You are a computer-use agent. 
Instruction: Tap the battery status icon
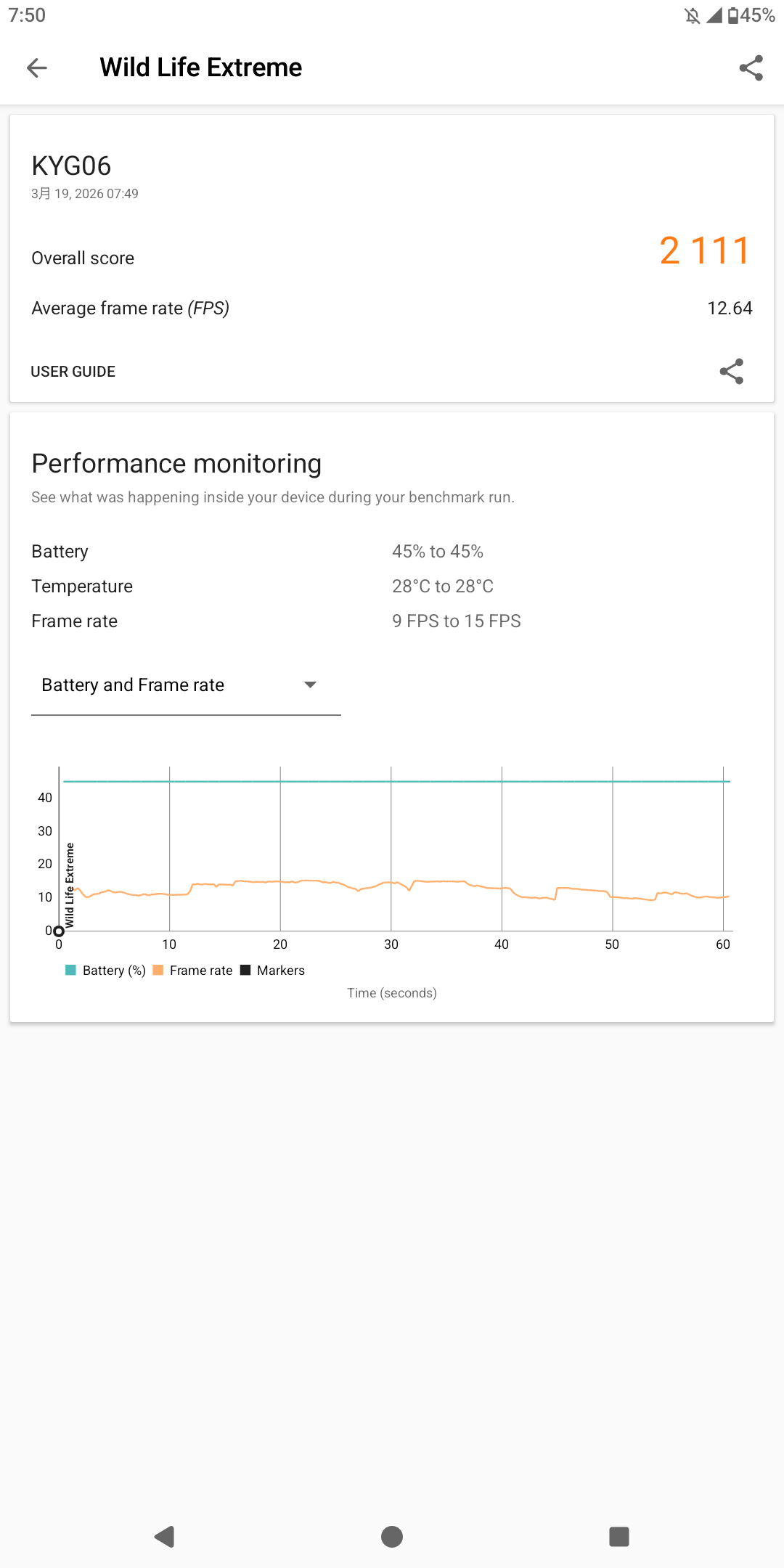coord(733,15)
